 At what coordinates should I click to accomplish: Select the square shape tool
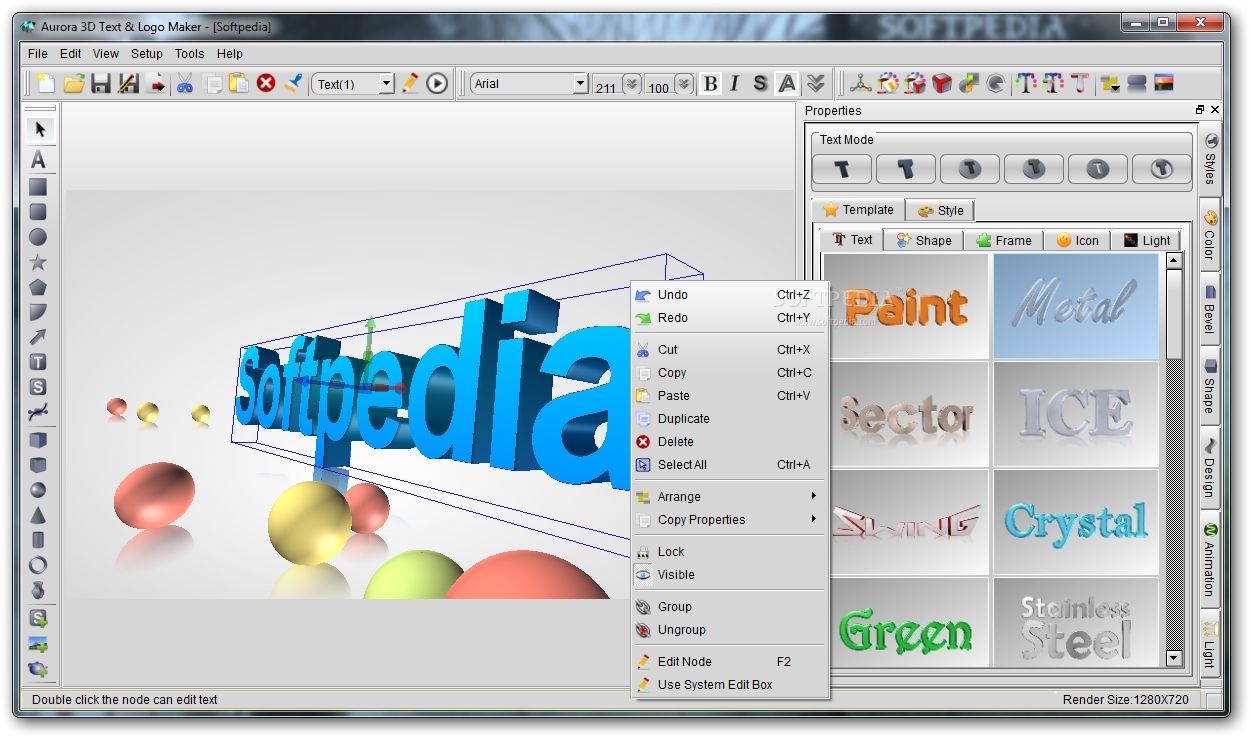tap(38, 186)
